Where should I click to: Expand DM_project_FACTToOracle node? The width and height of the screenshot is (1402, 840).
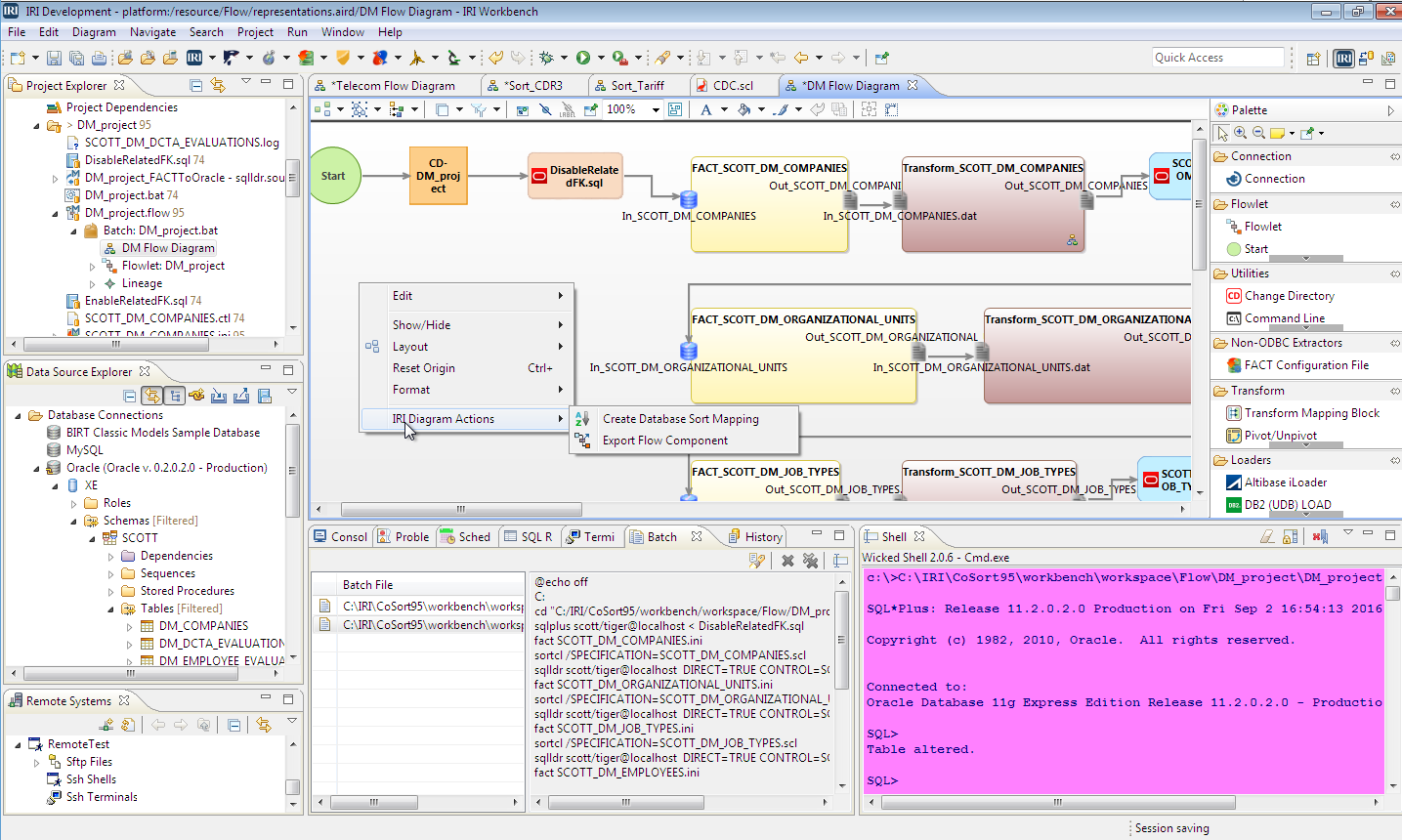pos(55,178)
